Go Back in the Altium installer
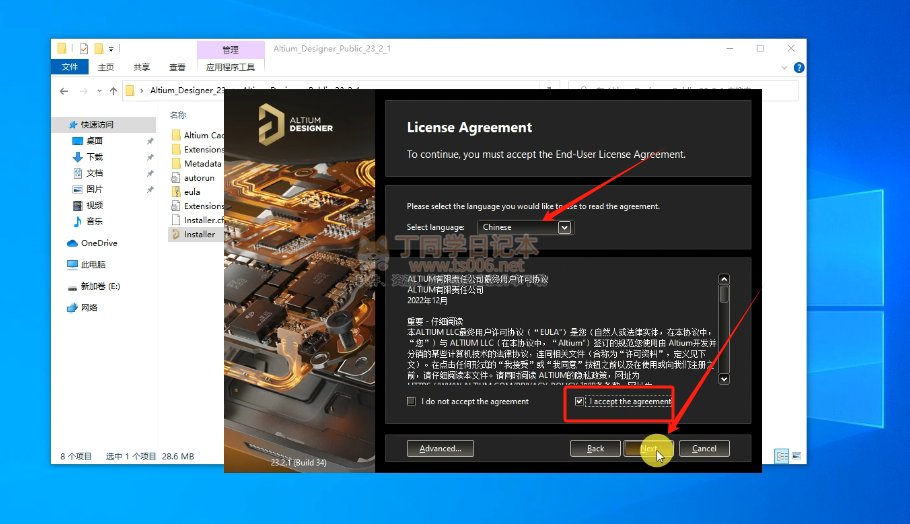This screenshot has width=910, height=524. click(x=595, y=449)
